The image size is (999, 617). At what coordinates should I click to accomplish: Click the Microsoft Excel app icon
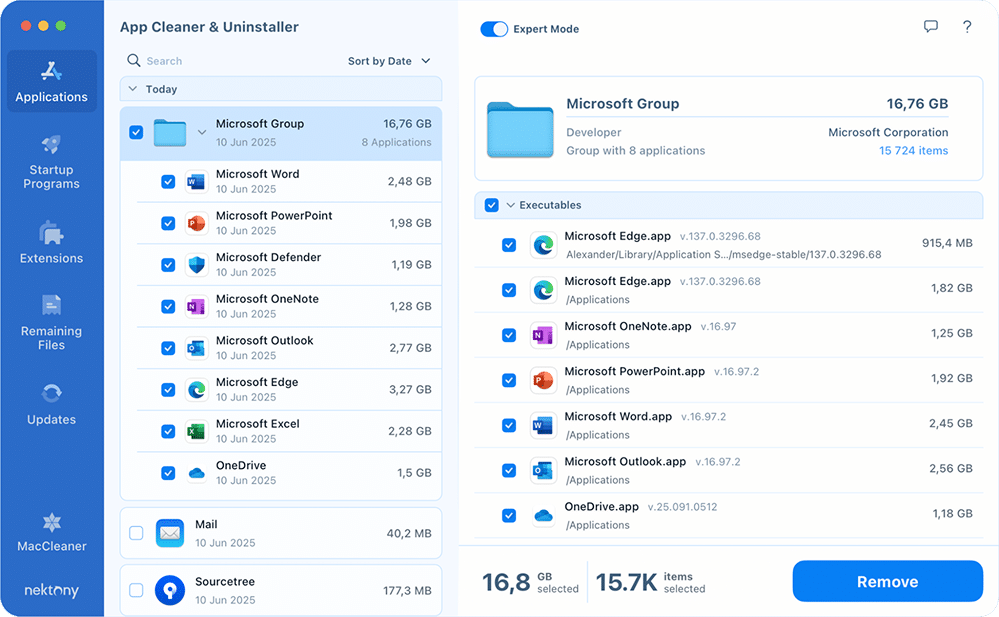[x=196, y=432]
